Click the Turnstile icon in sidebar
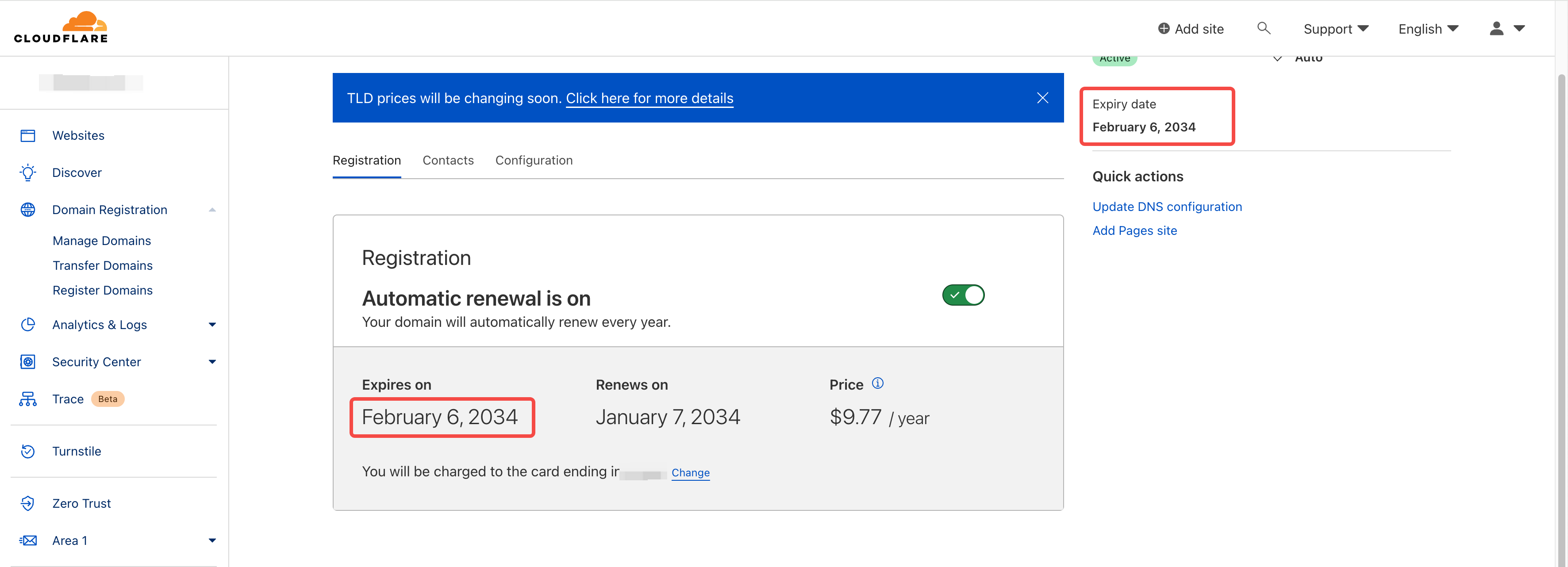Viewport: 1568px width, 567px height. (28, 450)
